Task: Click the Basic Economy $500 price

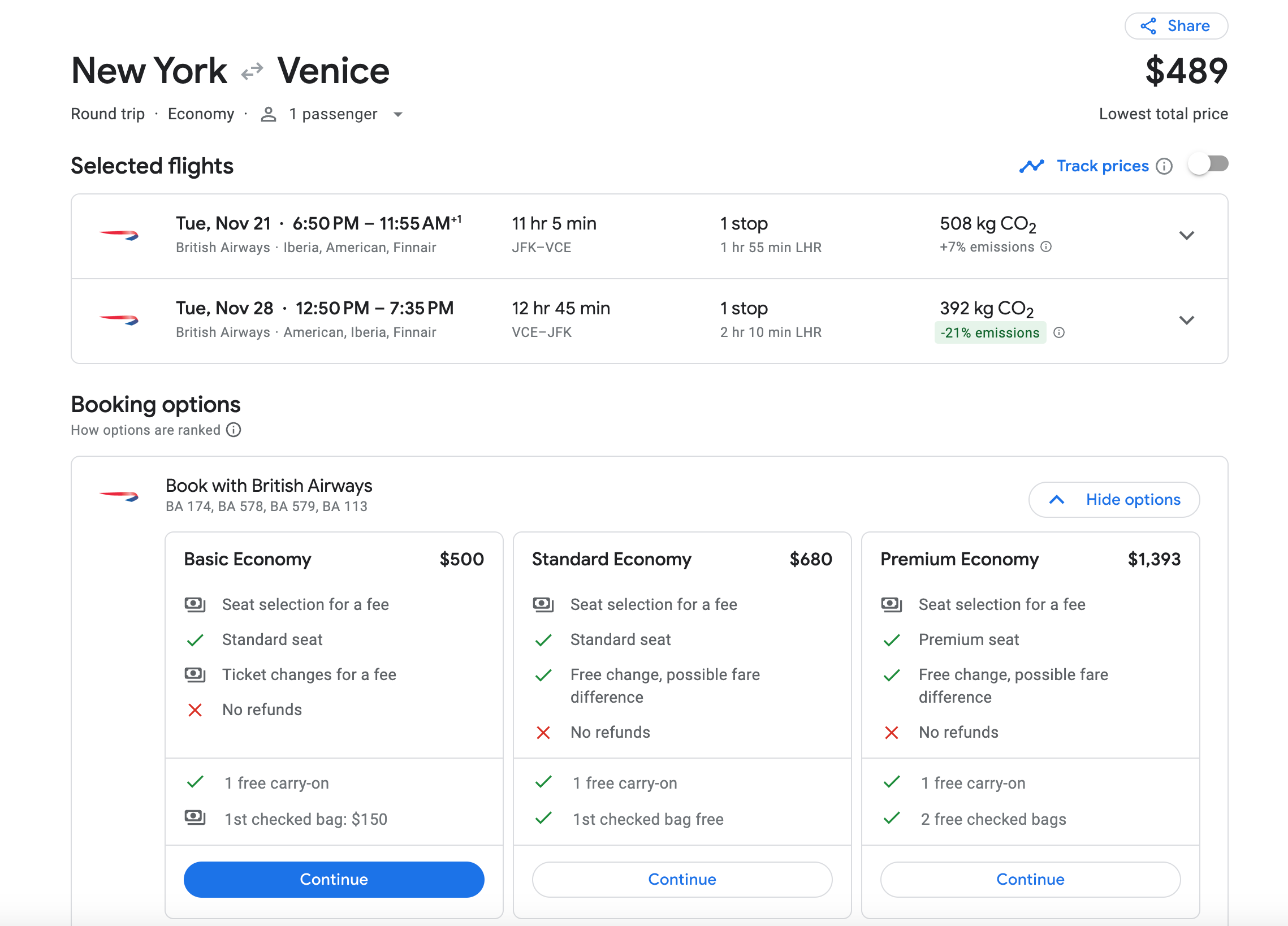Action: click(x=462, y=560)
